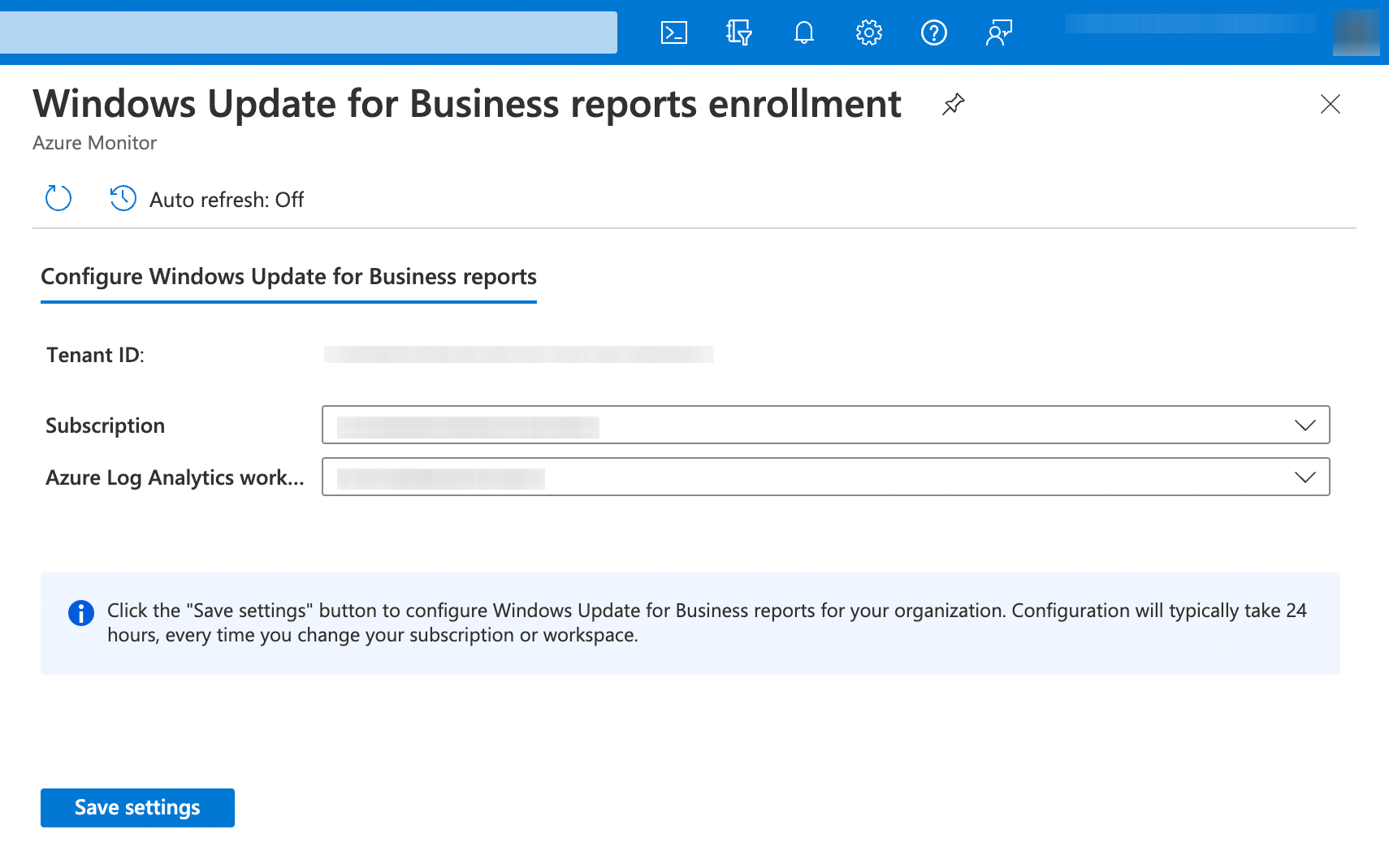This screenshot has height=868, width=1389.
Task: Click the account name in top bar
Action: (x=1190, y=24)
